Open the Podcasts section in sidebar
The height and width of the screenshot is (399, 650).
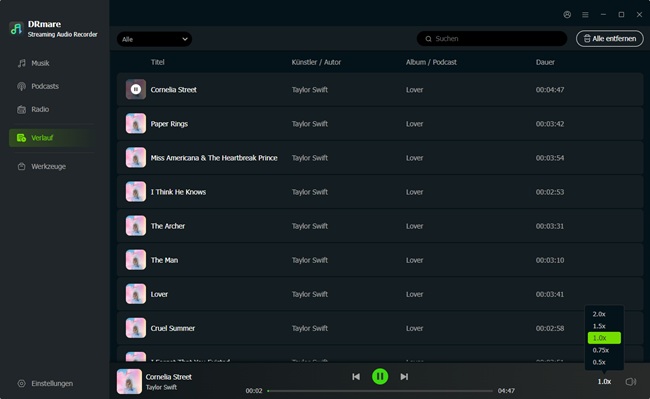pos(45,86)
